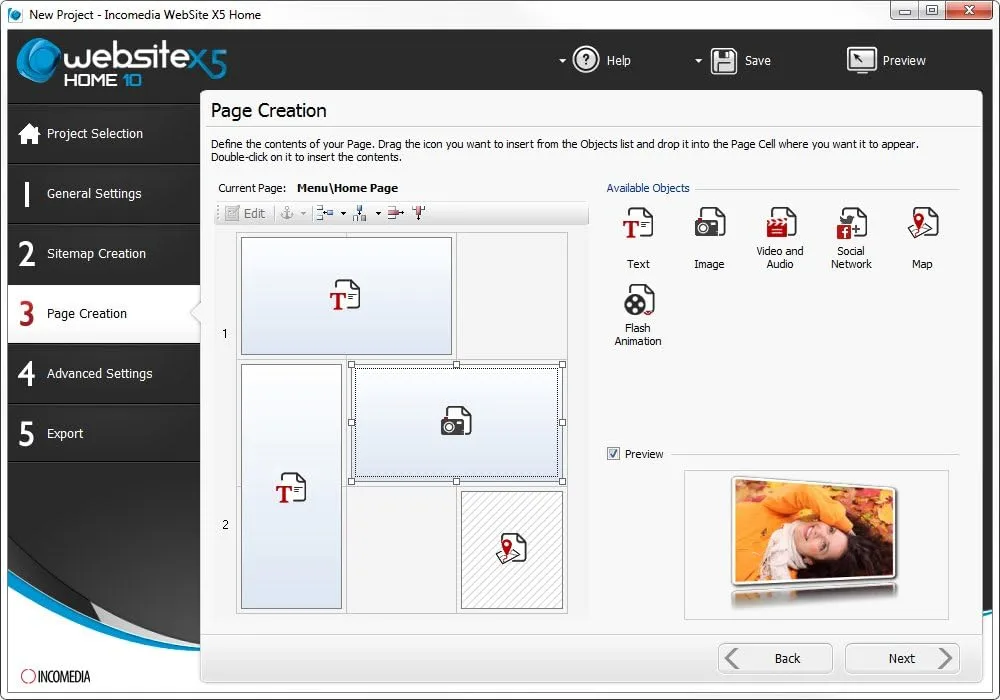
Task: Select the Text object icon
Action: [x=637, y=226]
